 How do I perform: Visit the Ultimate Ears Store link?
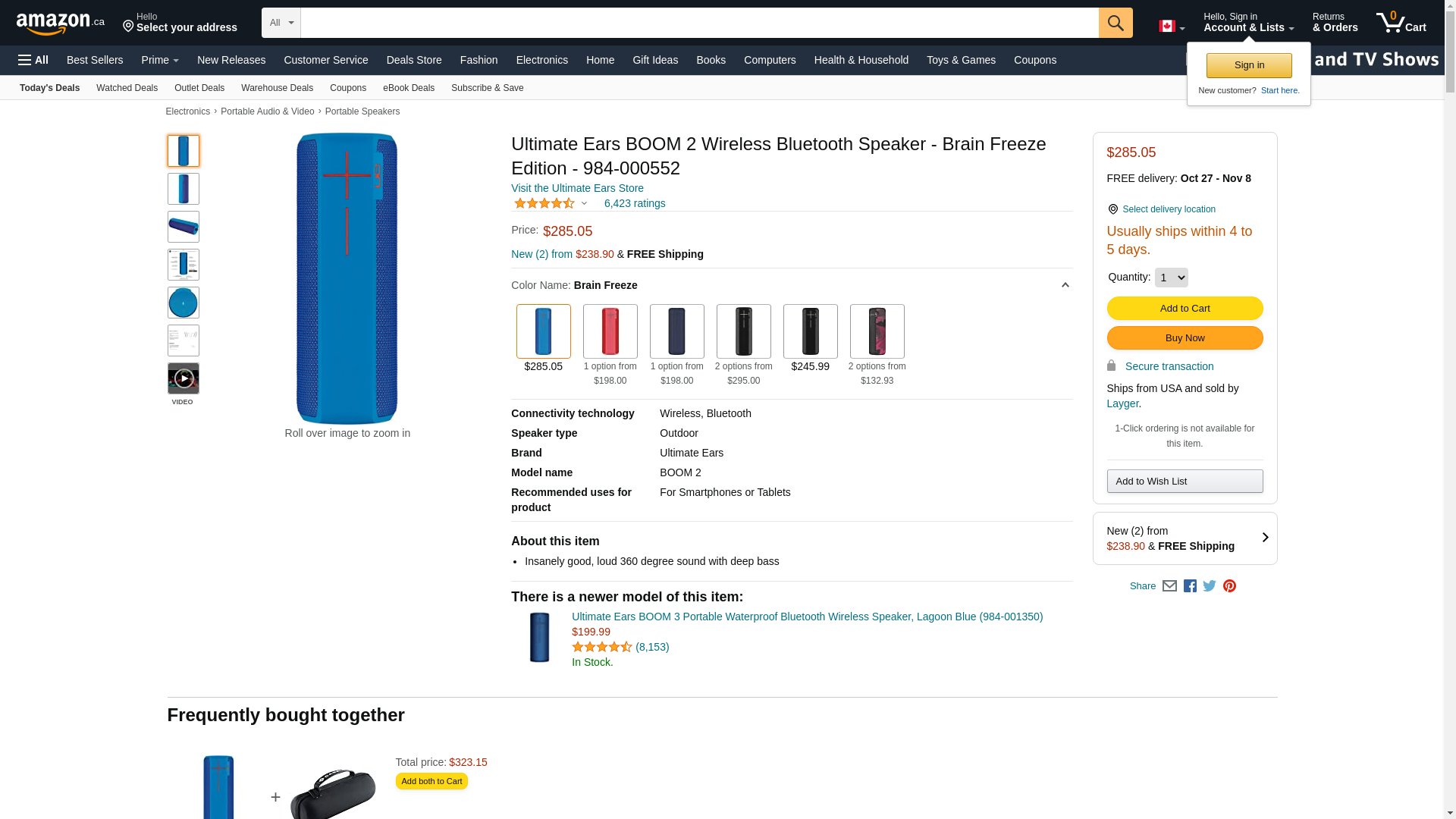point(577,188)
